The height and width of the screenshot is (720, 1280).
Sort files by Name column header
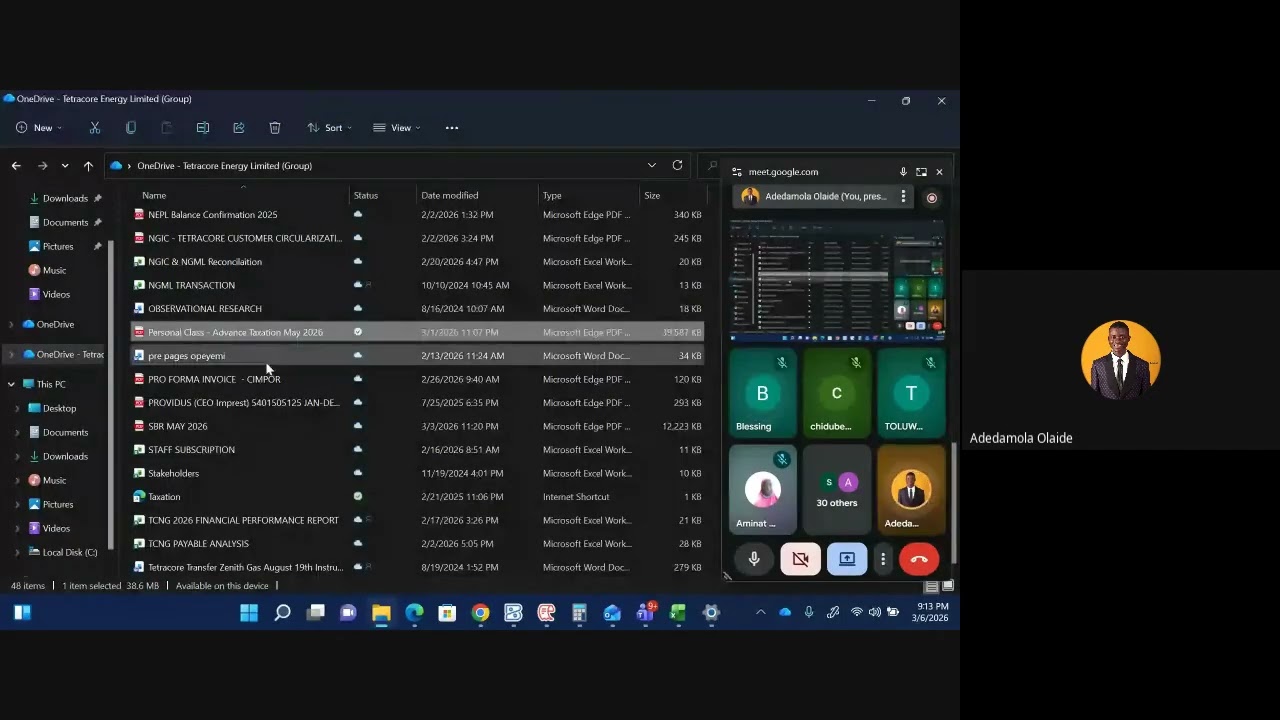pyautogui.click(x=154, y=195)
